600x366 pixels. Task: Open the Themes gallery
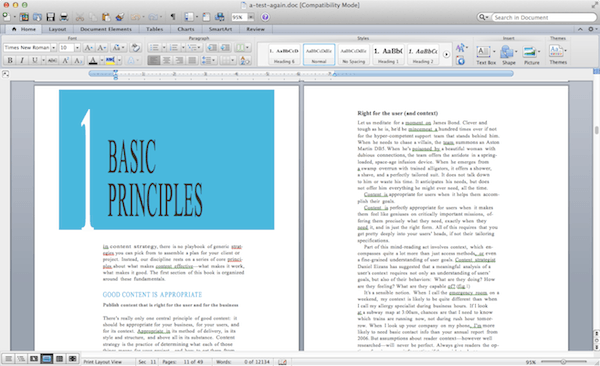point(558,54)
